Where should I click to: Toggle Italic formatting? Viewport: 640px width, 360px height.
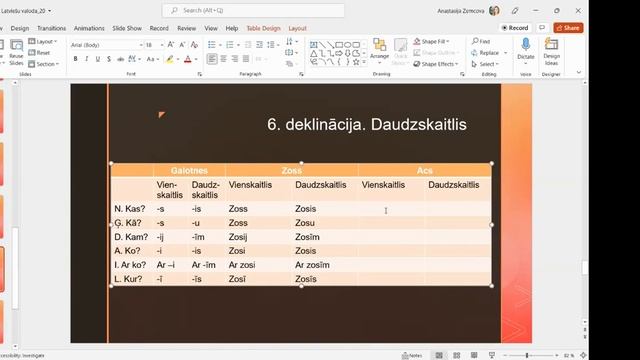[x=87, y=59]
